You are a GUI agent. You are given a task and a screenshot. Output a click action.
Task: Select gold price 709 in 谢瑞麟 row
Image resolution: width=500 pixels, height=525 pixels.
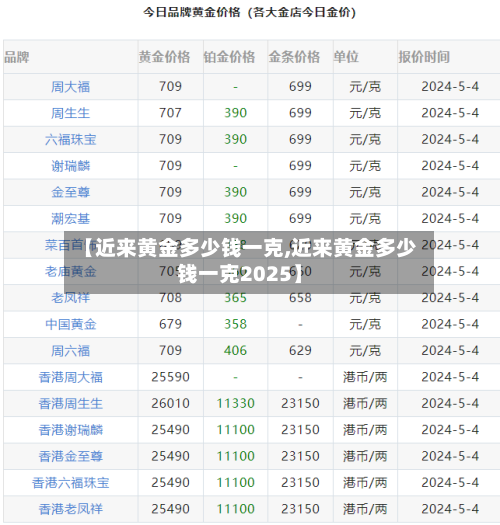[170, 166]
